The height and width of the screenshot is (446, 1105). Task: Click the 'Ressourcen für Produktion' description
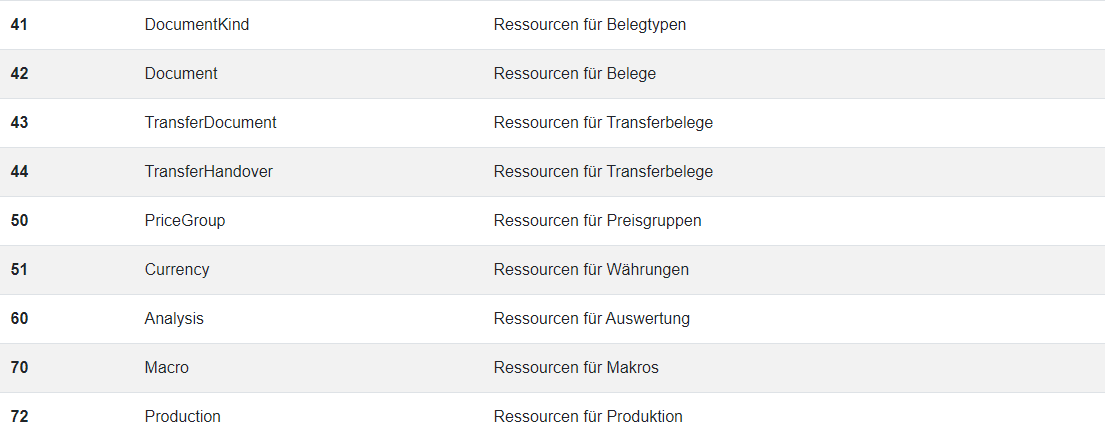click(x=588, y=417)
